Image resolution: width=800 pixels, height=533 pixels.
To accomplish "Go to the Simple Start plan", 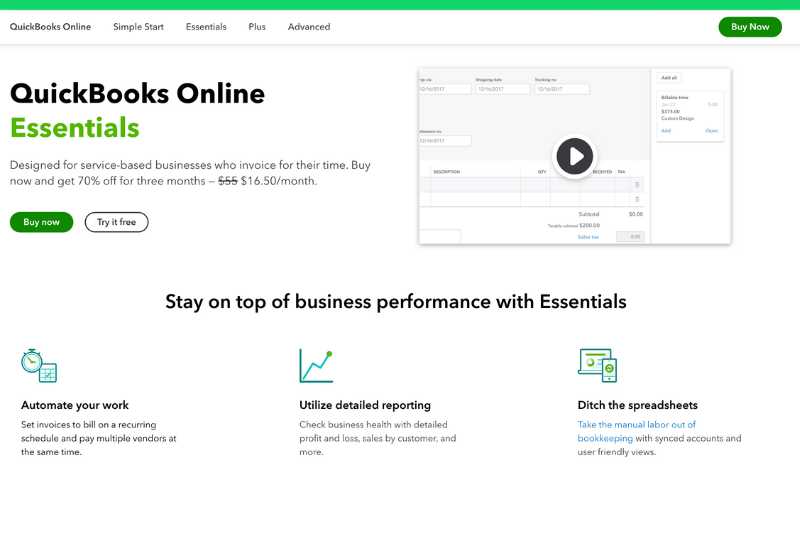I will pyautogui.click(x=138, y=27).
